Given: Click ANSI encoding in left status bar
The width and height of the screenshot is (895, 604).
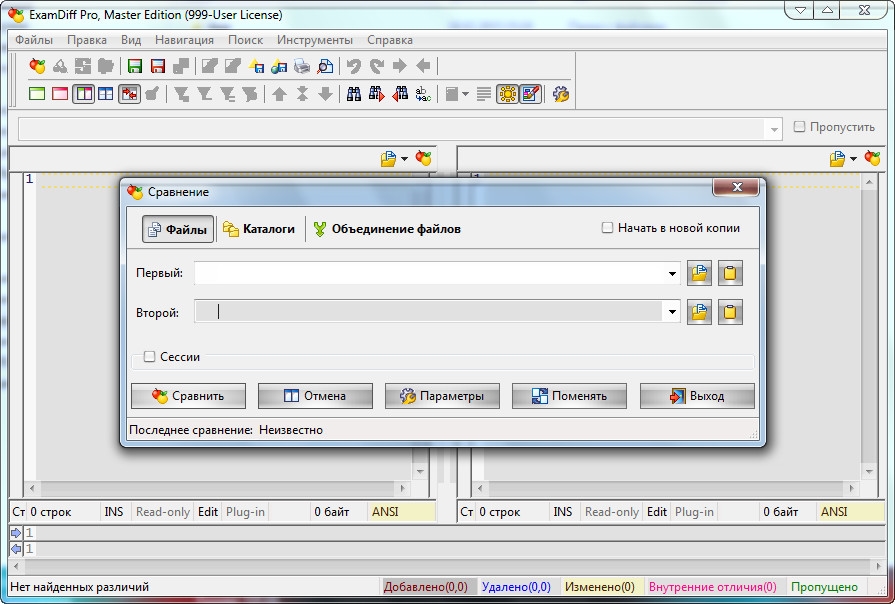Looking at the screenshot, I should 402,512.
